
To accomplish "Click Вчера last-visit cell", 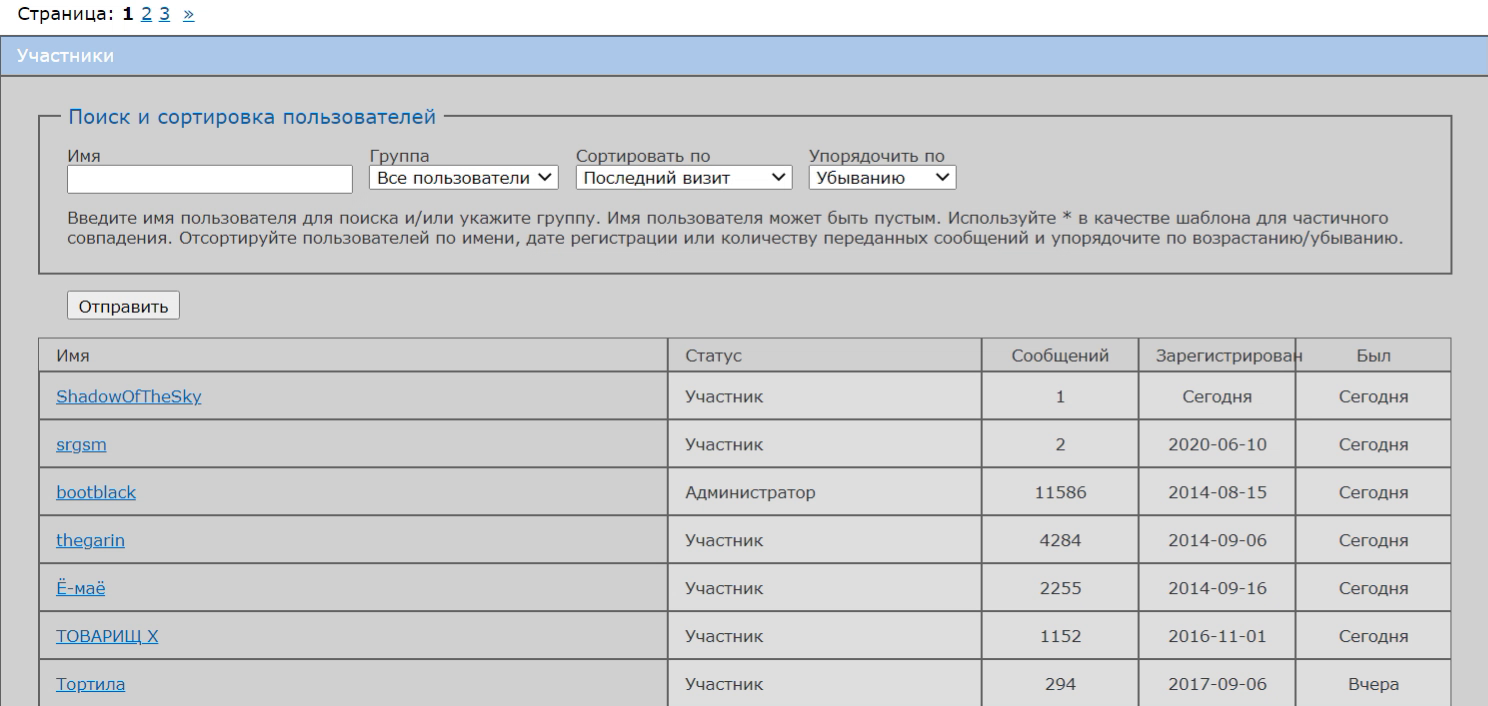I will (1374, 685).
